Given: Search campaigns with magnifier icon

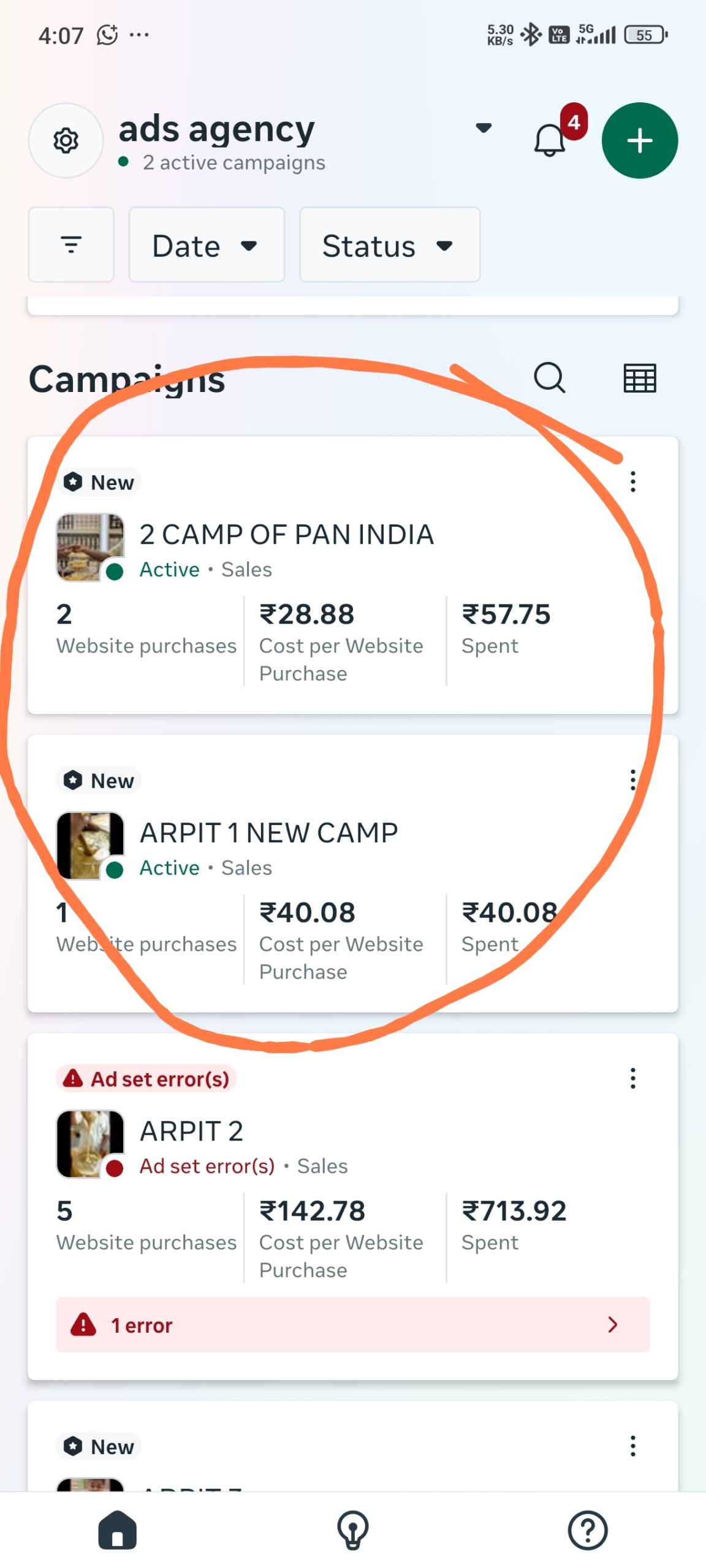Looking at the screenshot, I should click(549, 378).
